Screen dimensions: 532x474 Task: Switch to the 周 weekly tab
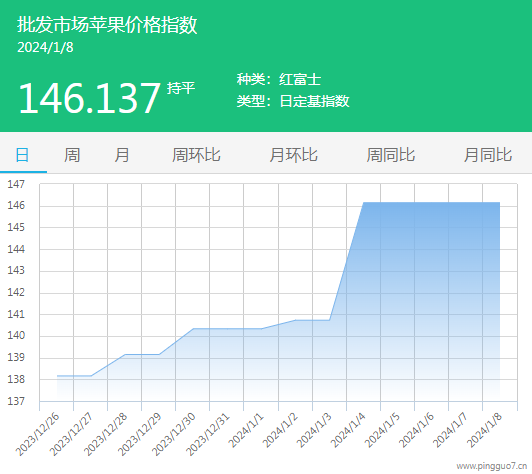pos(72,155)
